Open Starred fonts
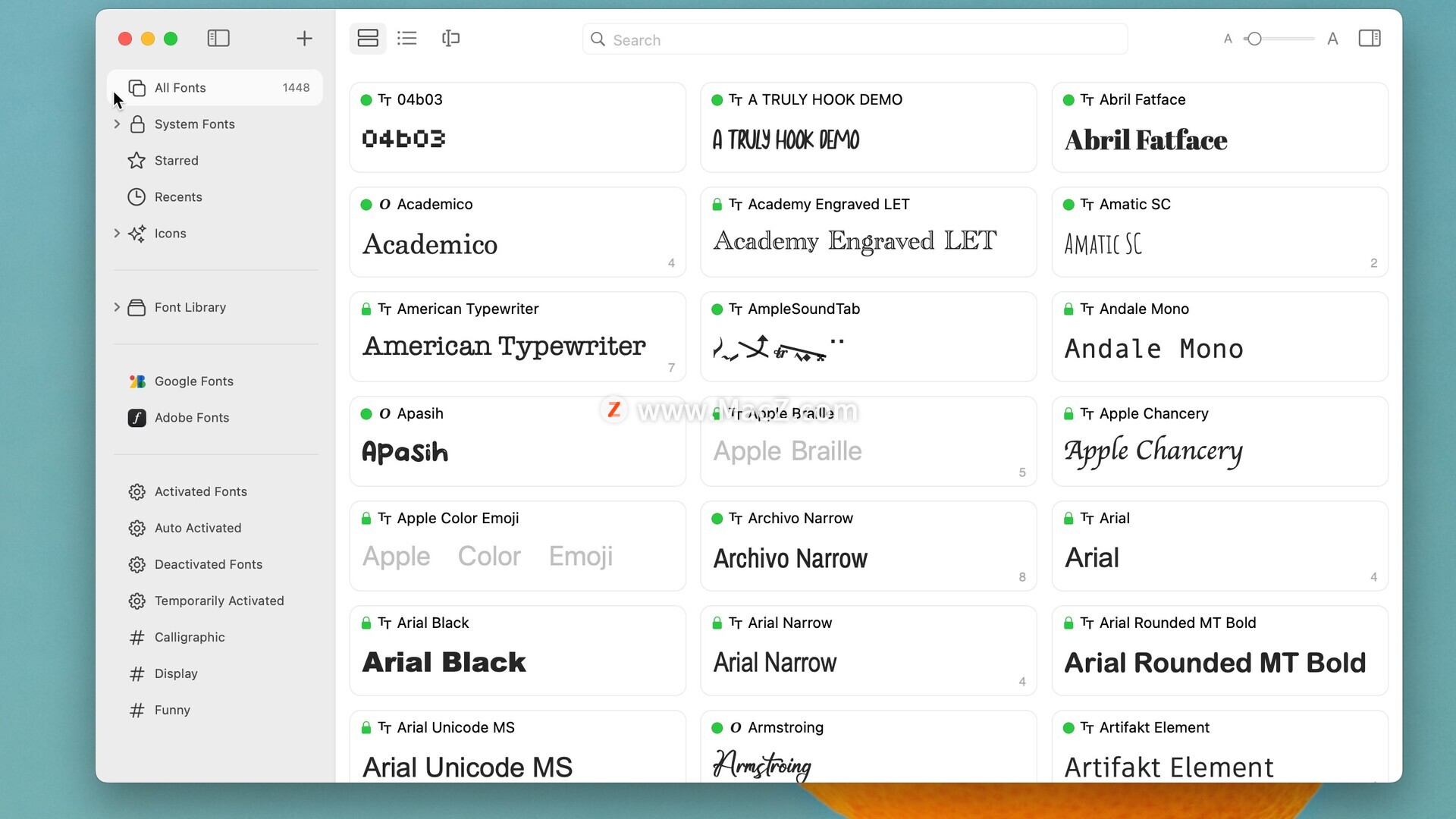Screen dimensions: 1456x819 [177, 161]
